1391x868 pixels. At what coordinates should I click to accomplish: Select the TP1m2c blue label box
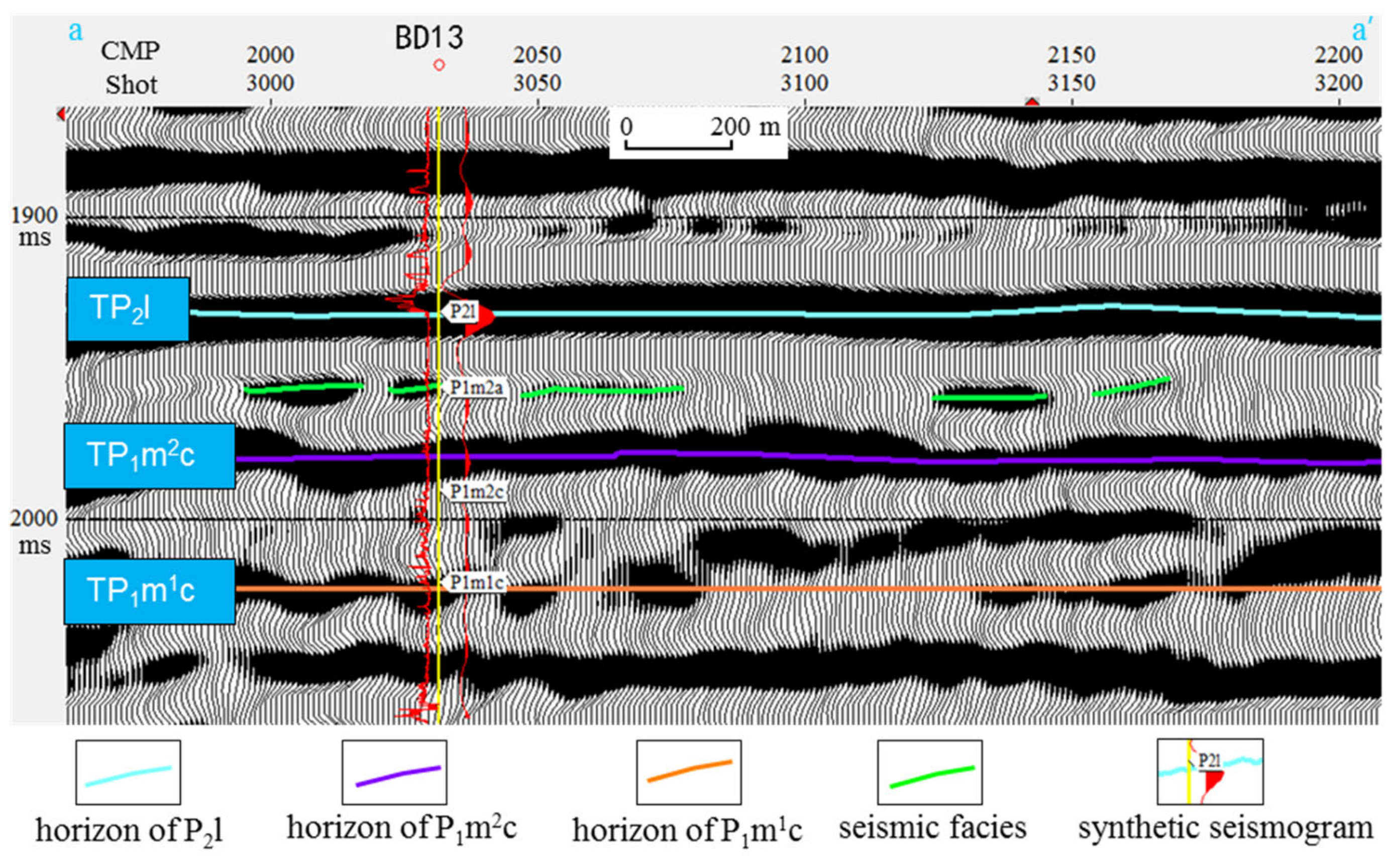(149, 456)
